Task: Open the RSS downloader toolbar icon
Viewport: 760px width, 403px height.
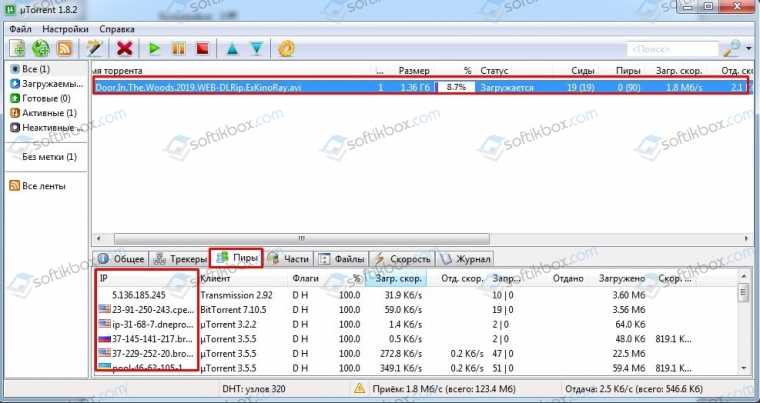Action: [x=64, y=48]
